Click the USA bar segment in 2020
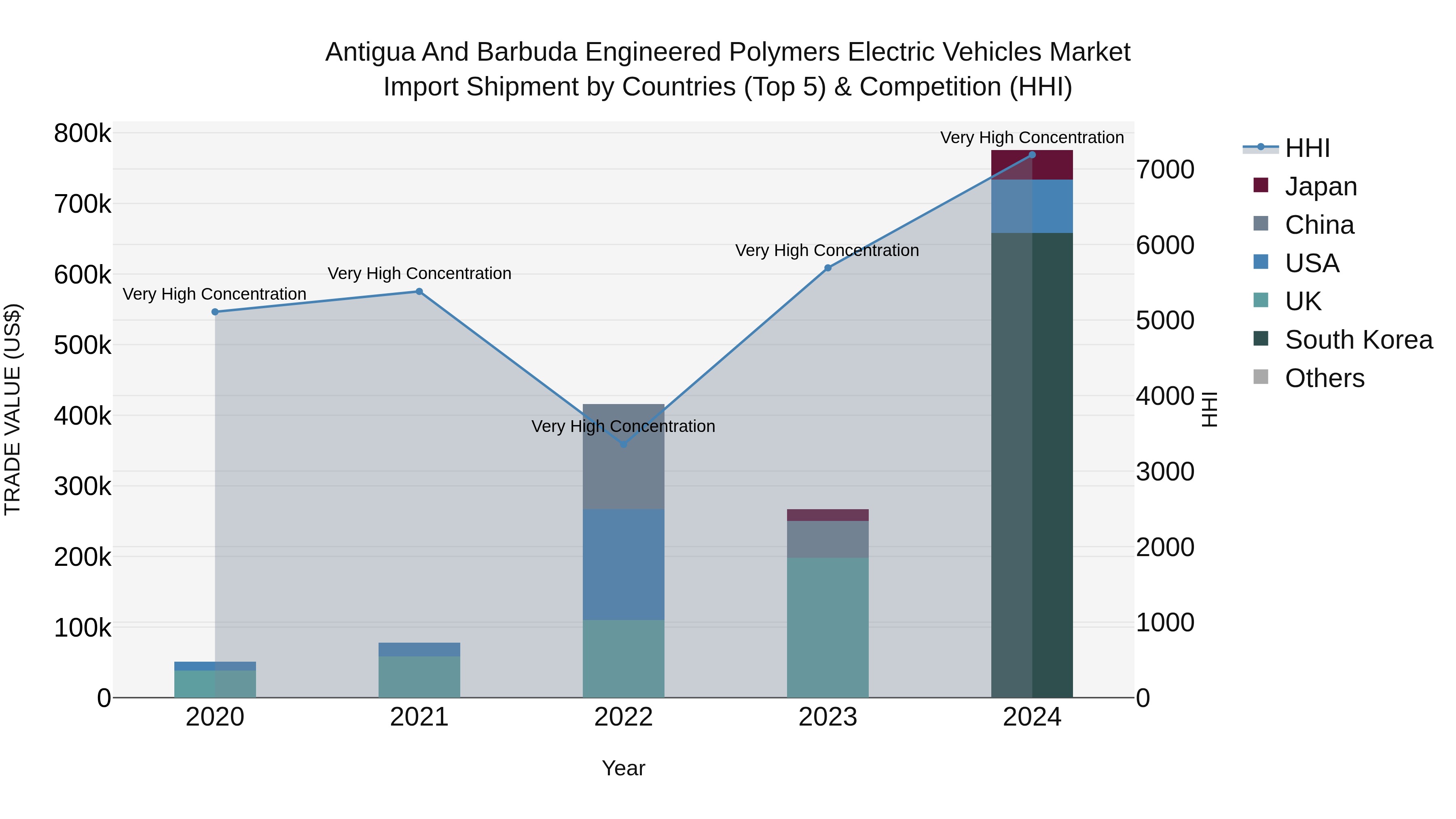 coord(215,667)
